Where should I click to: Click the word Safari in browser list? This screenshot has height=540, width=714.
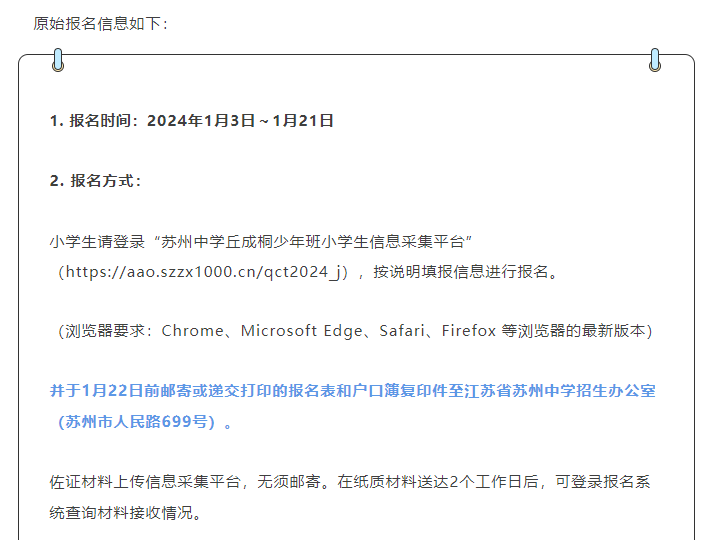click(402, 331)
